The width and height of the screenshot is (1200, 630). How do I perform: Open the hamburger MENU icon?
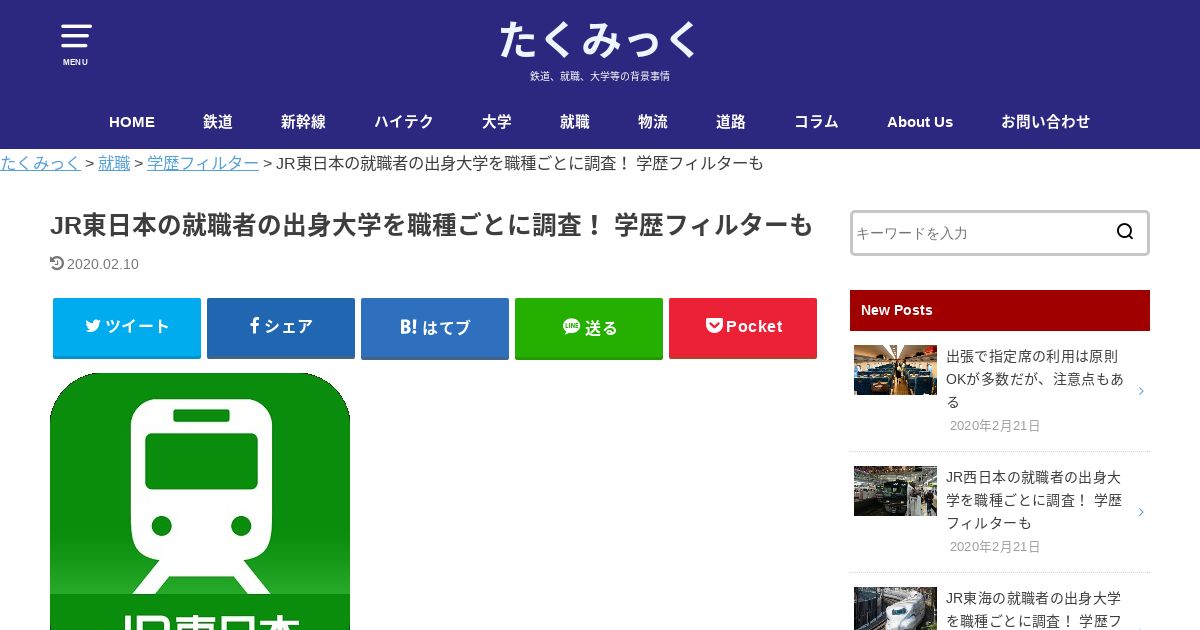tap(75, 44)
